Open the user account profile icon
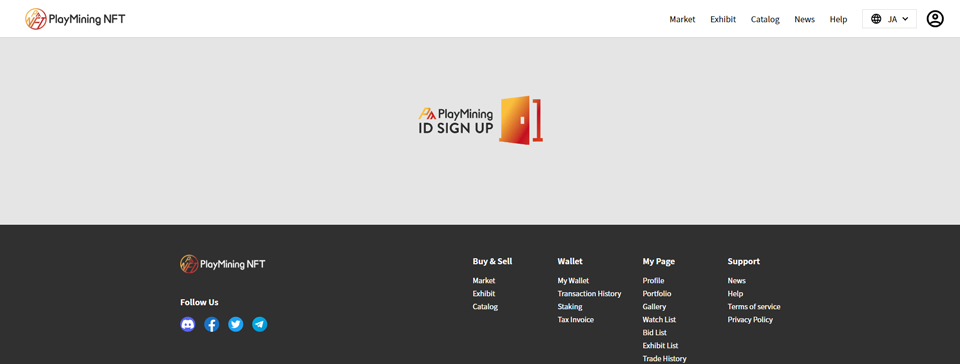 coord(935,19)
